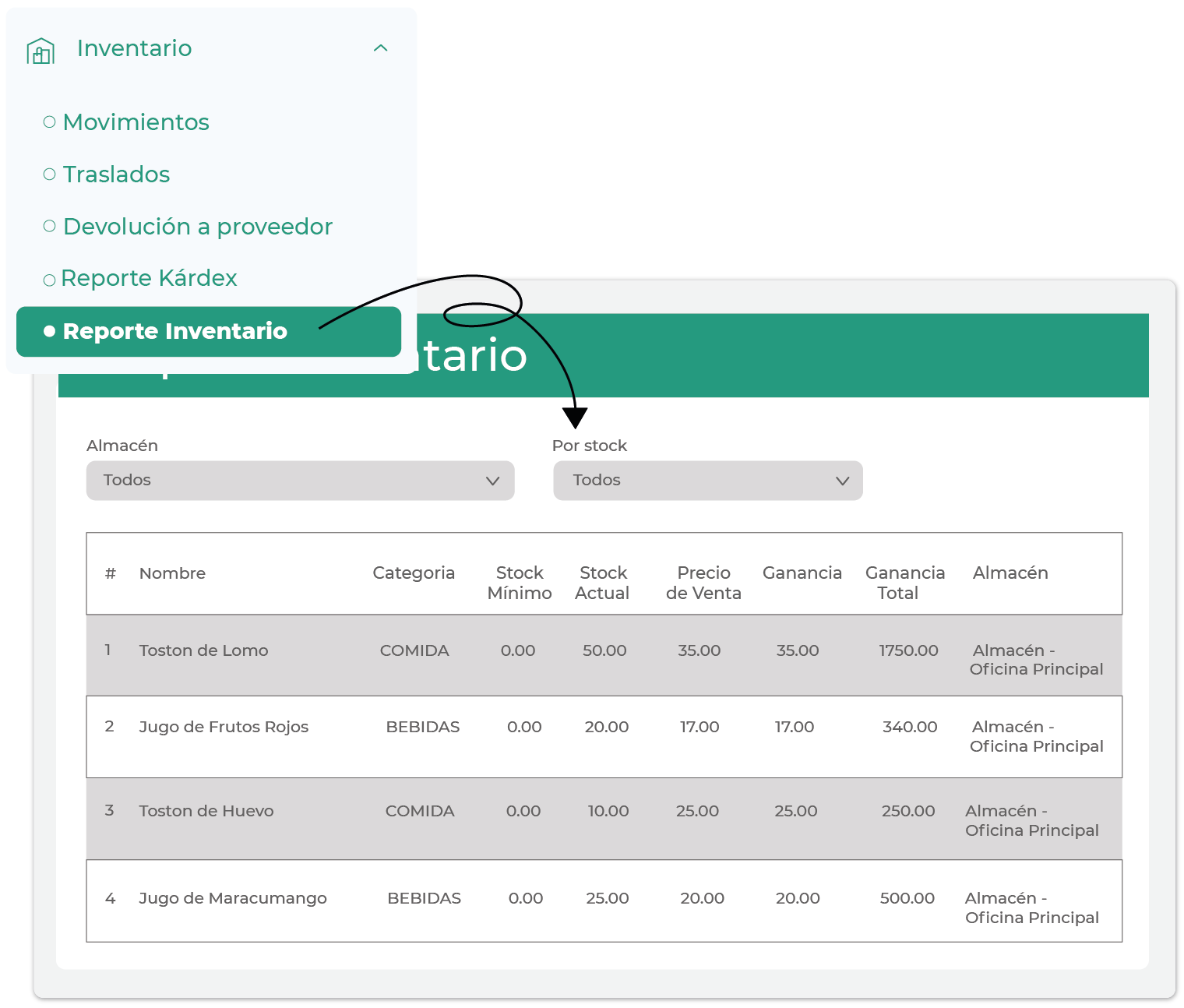This screenshot has width=1184, height=1008.
Task: Click the Movimientos circle bullet
Action: 50,122
